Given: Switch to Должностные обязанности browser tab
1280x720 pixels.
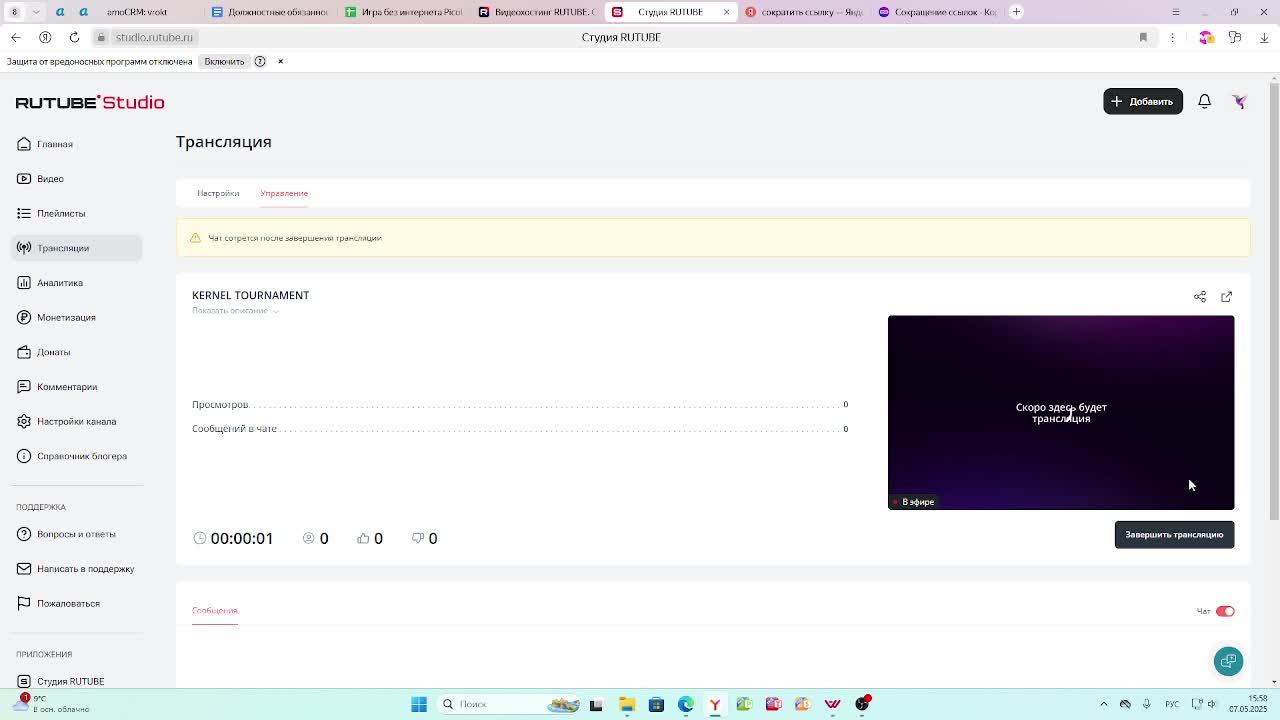Looking at the screenshot, I should (270, 12).
